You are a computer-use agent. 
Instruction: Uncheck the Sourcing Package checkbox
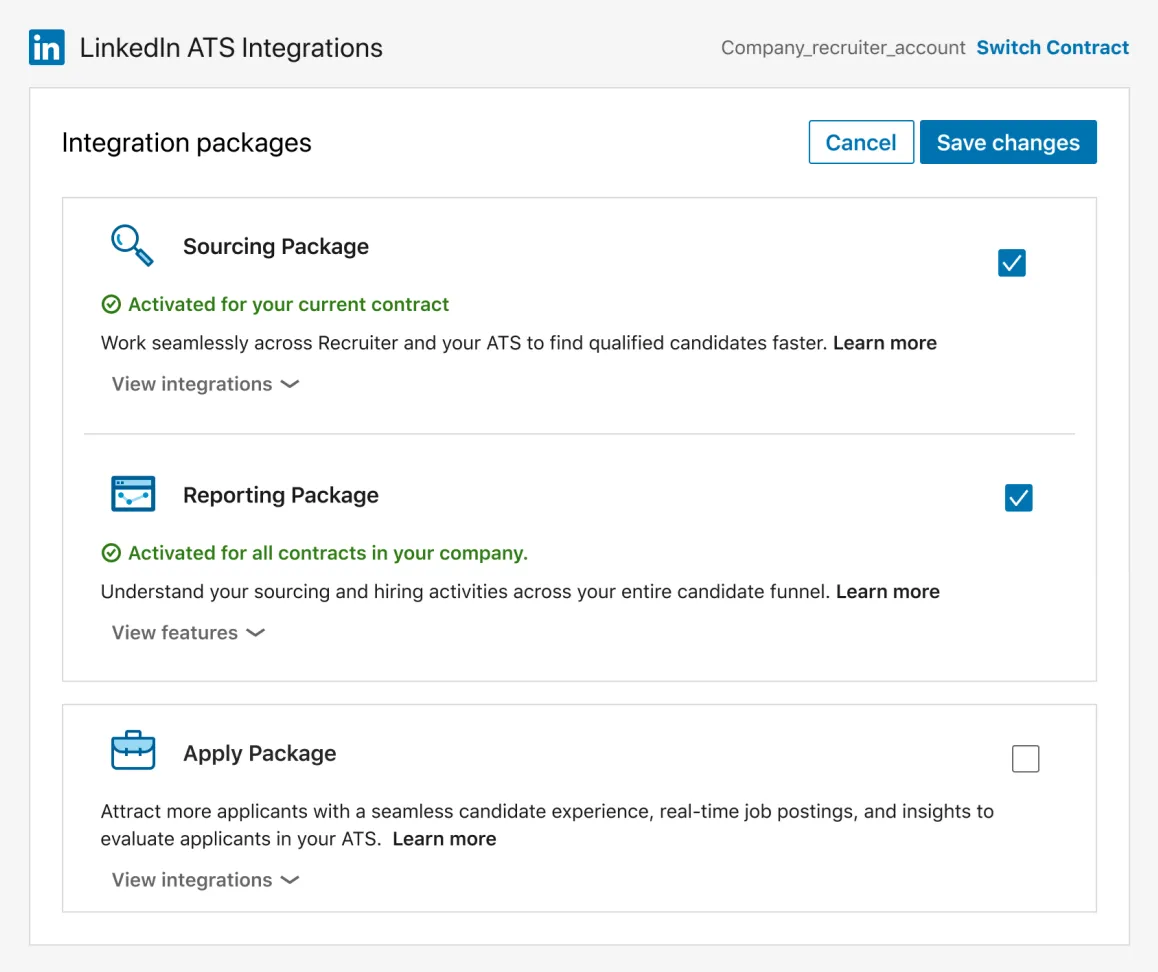[1011, 263]
